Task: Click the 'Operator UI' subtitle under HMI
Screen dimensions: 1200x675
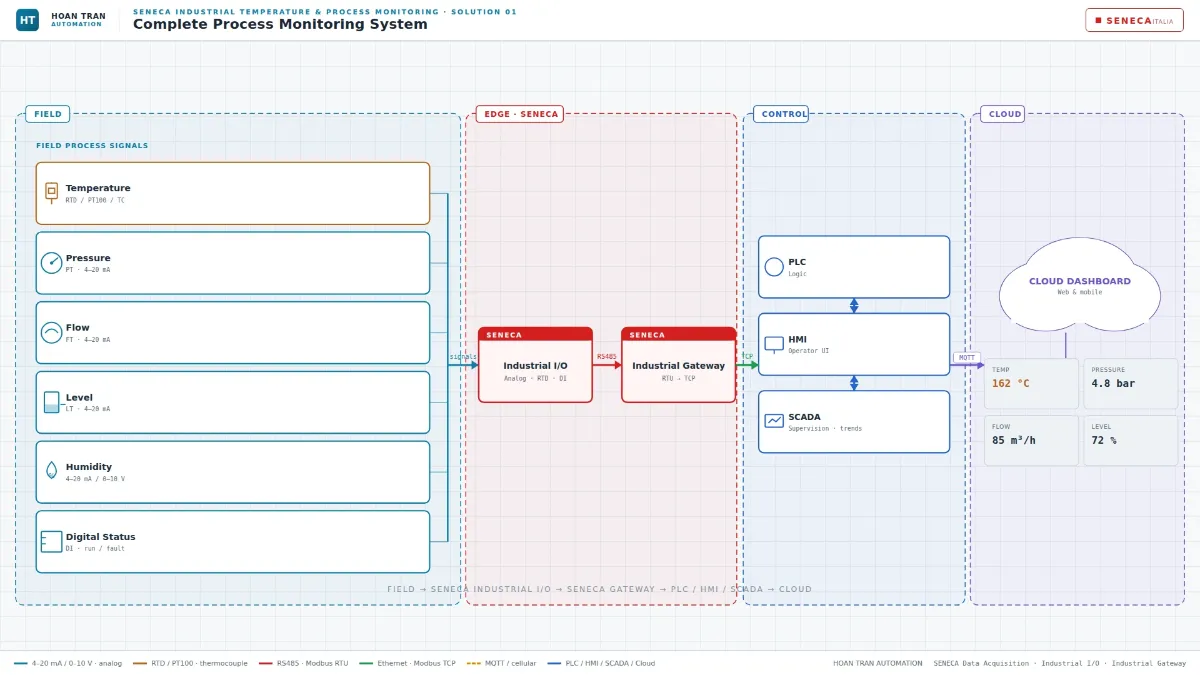Action: click(808, 351)
